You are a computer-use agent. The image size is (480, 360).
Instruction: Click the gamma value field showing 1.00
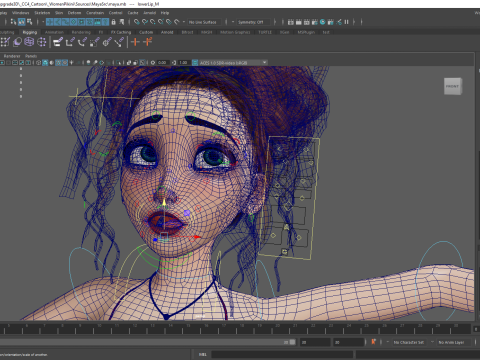183,63
